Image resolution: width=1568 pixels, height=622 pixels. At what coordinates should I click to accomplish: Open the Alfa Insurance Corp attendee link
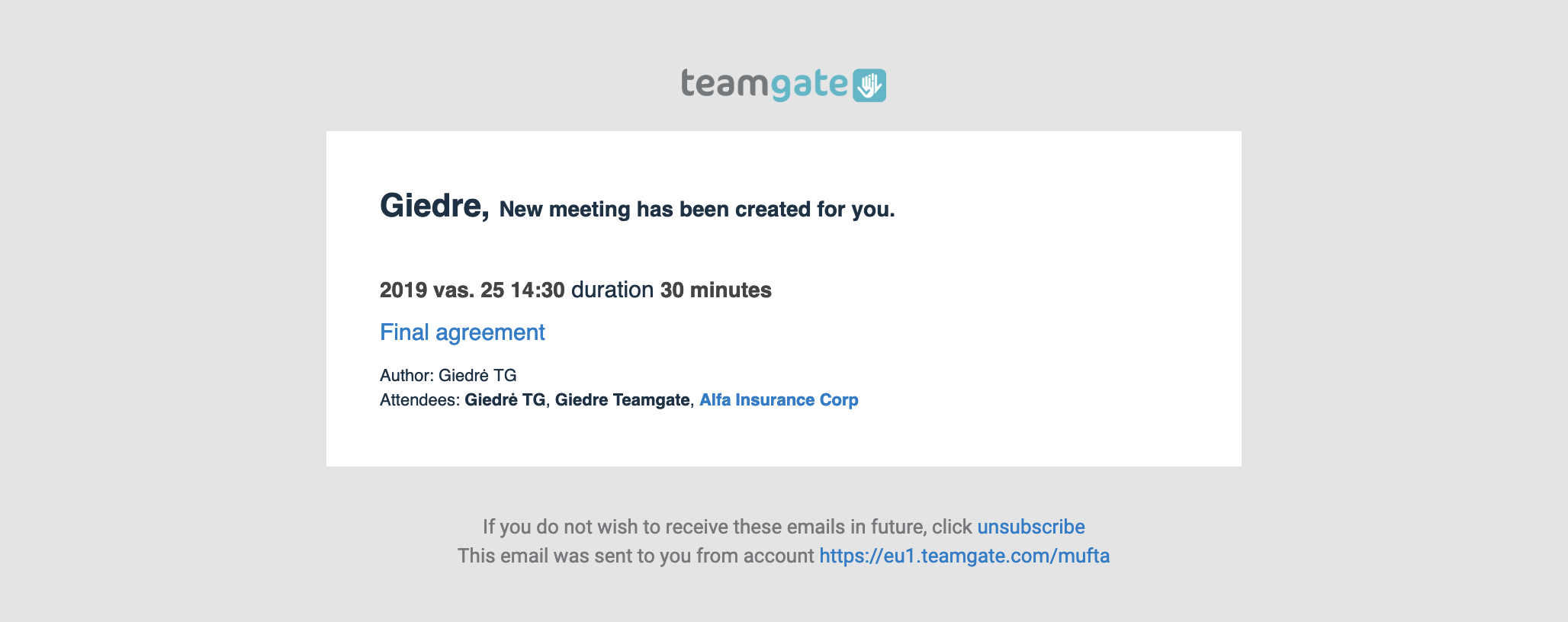[x=779, y=400]
